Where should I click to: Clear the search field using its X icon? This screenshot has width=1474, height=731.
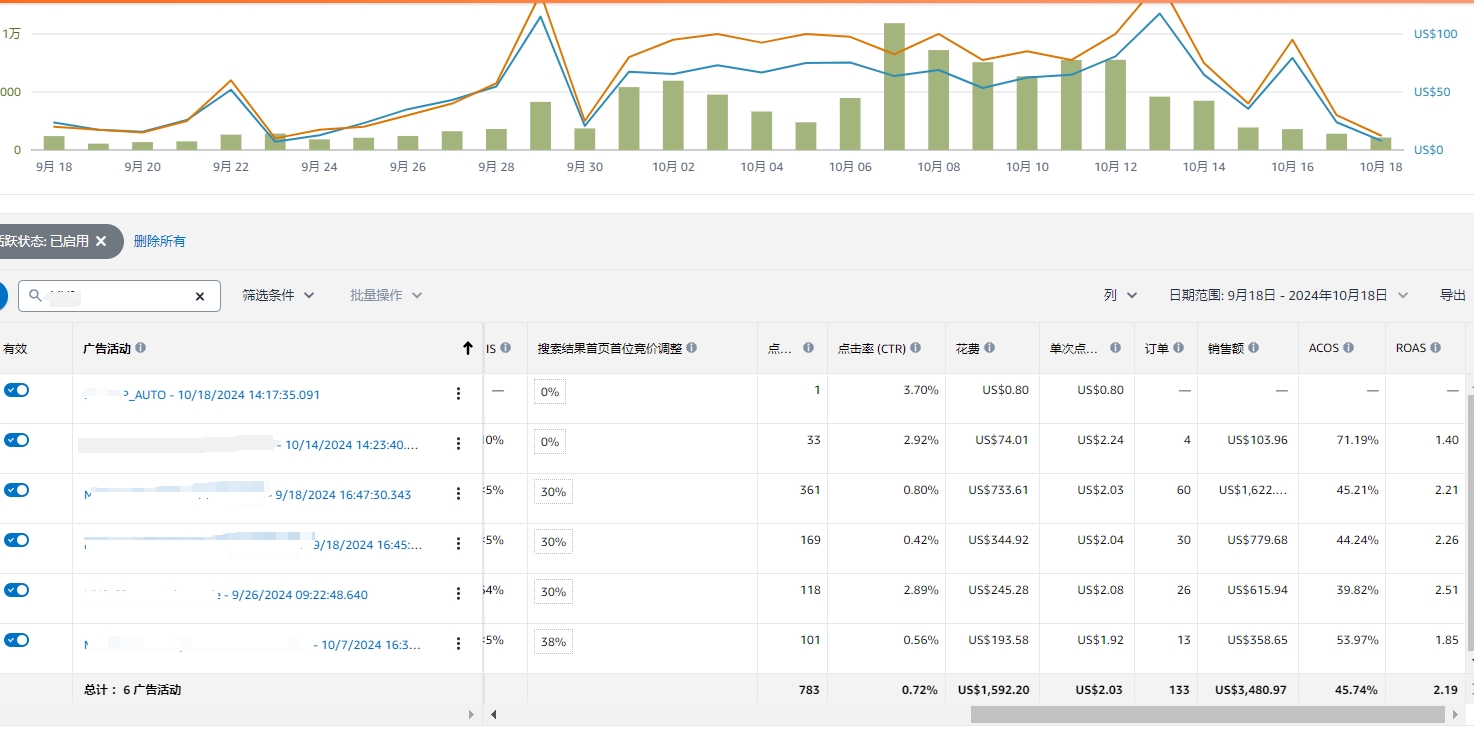[199, 295]
